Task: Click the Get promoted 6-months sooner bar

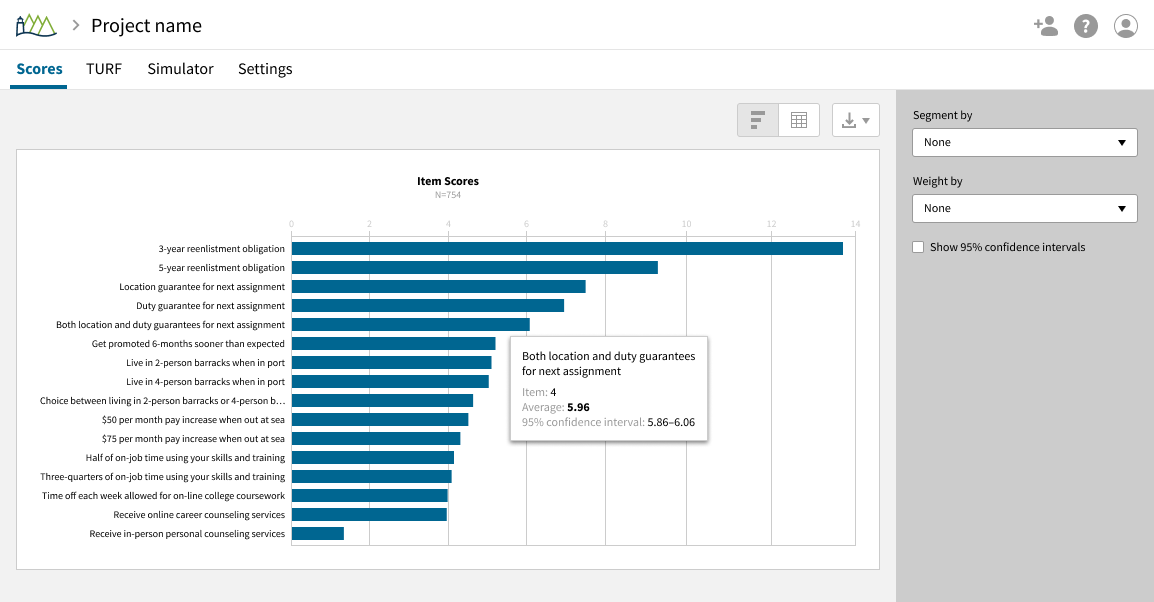Action: coord(394,344)
